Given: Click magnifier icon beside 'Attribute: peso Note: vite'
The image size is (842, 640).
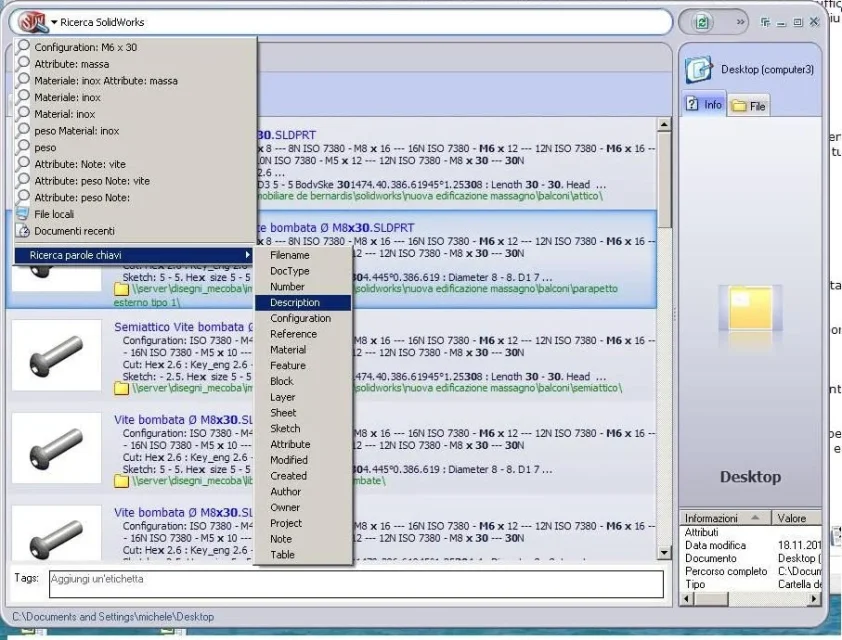Looking at the screenshot, I should (x=23, y=180).
